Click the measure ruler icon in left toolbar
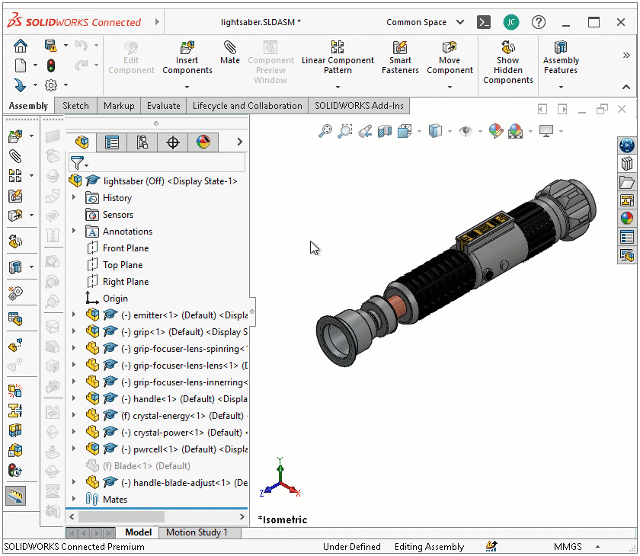 [16, 496]
